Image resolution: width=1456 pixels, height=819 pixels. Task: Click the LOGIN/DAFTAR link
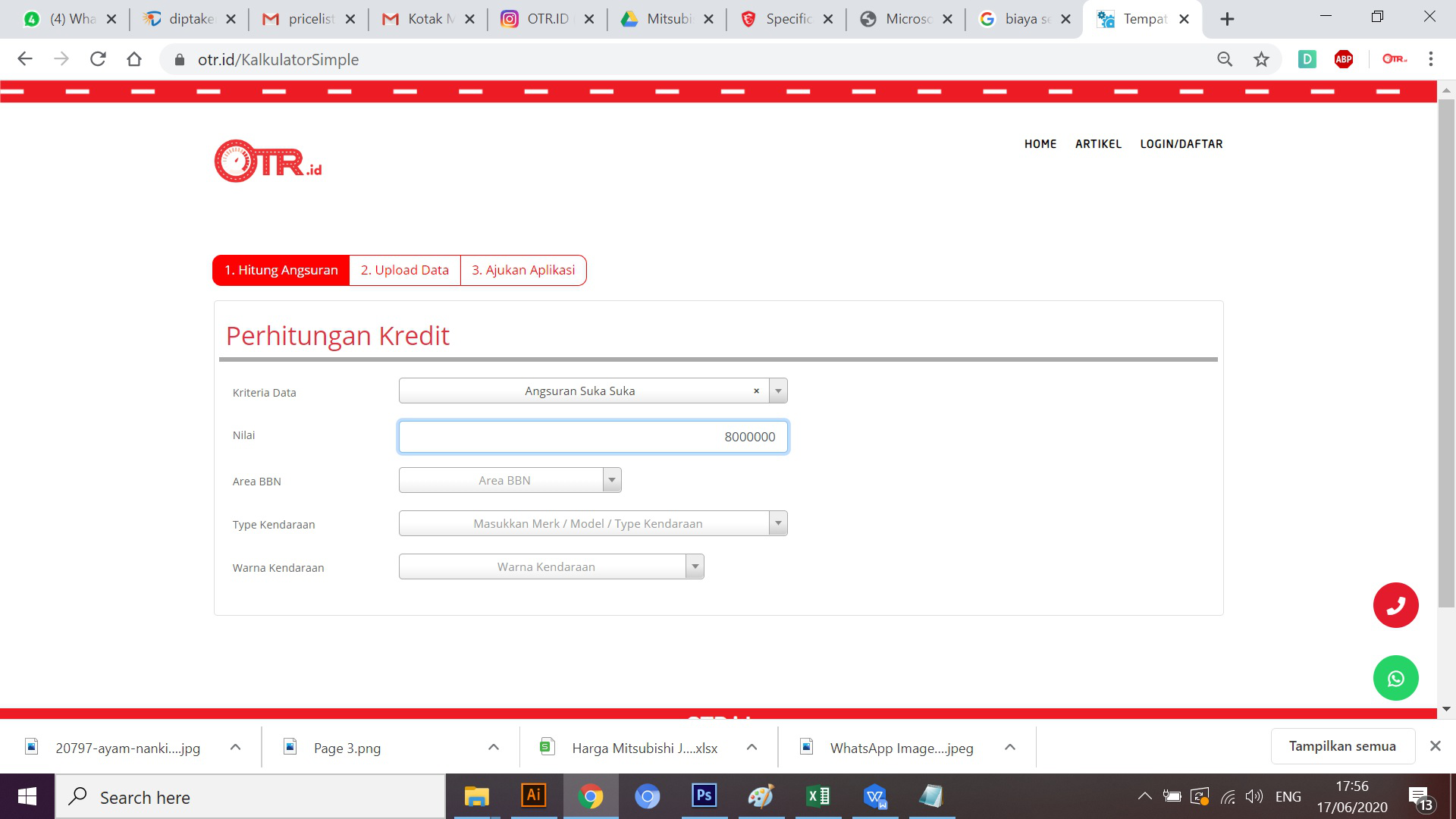coord(1181,144)
